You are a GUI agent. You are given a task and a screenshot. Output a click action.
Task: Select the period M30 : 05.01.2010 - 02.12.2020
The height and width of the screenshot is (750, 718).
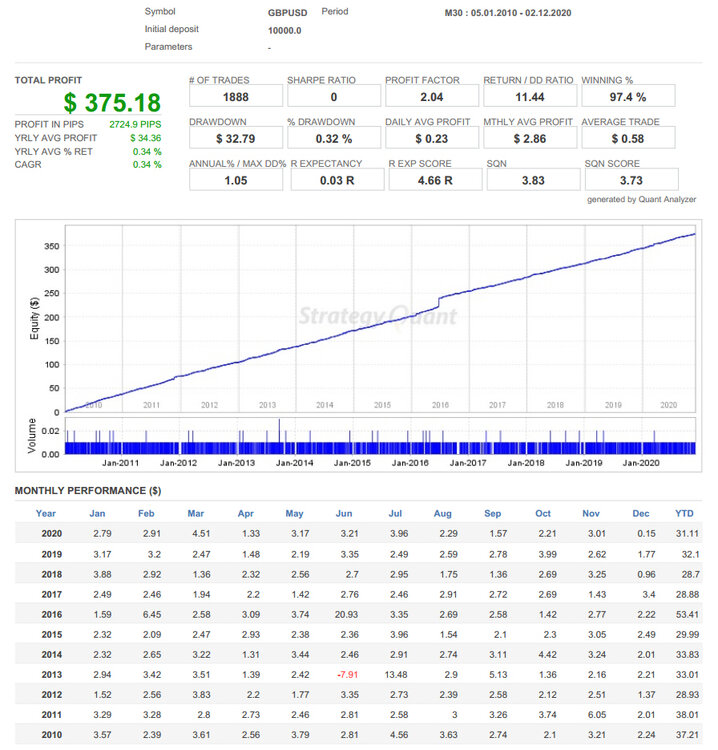click(x=508, y=13)
